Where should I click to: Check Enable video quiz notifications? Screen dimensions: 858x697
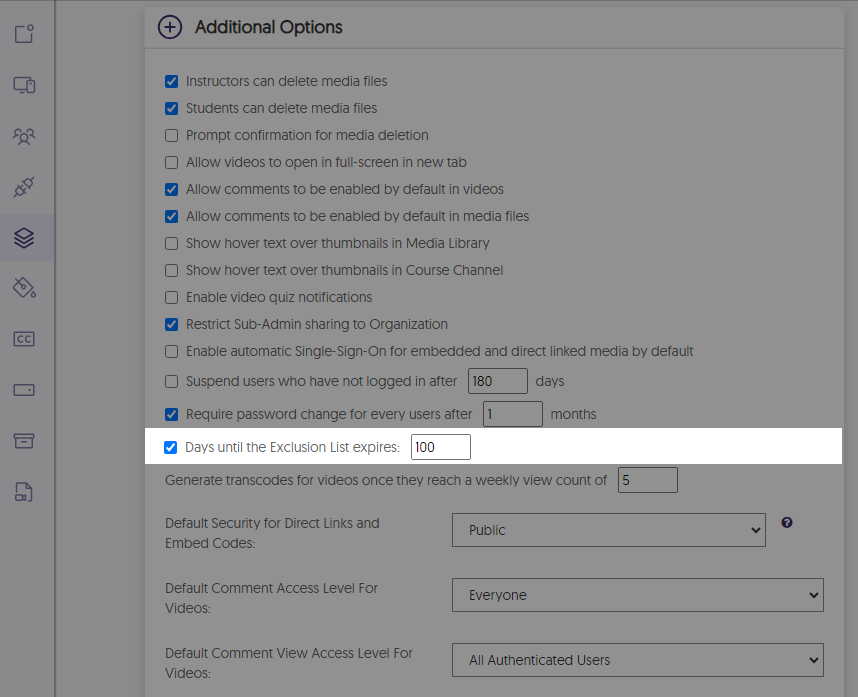point(171,297)
